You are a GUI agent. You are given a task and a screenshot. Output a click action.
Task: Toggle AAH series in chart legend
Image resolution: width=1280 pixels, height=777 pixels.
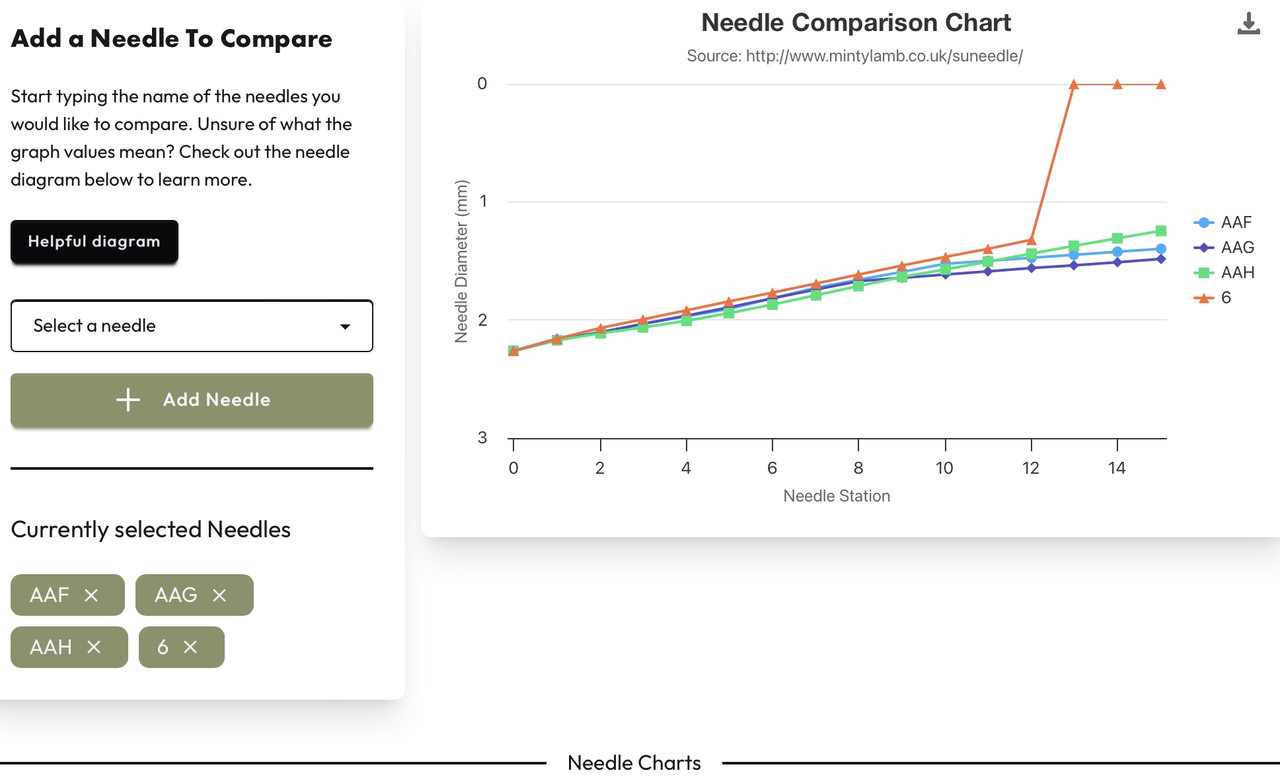[x=1237, y=273]
